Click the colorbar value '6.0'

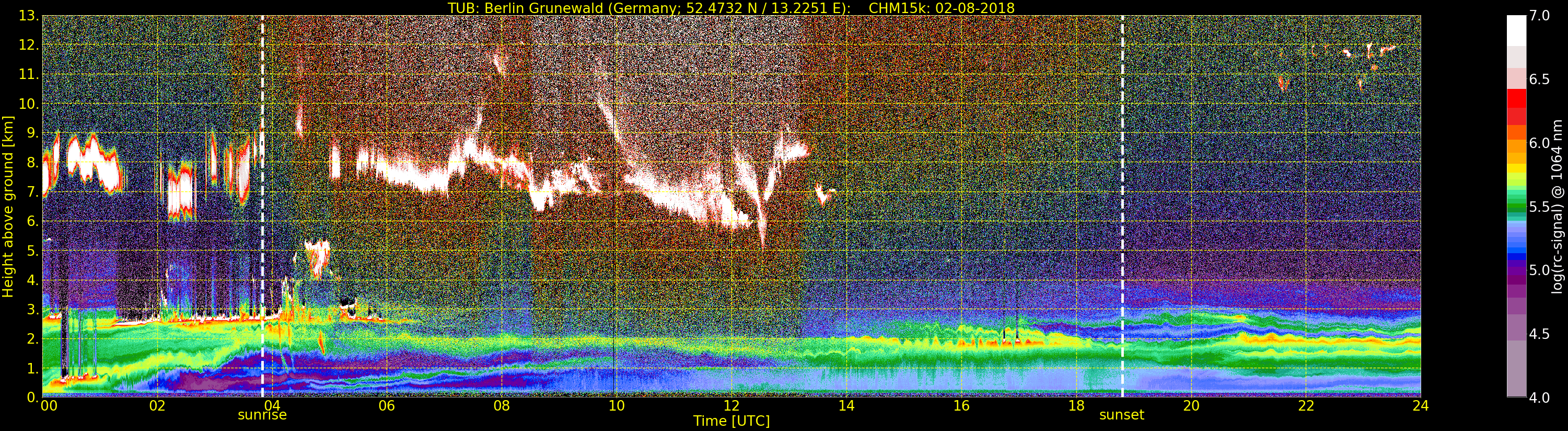click(x=1539, y=143)
